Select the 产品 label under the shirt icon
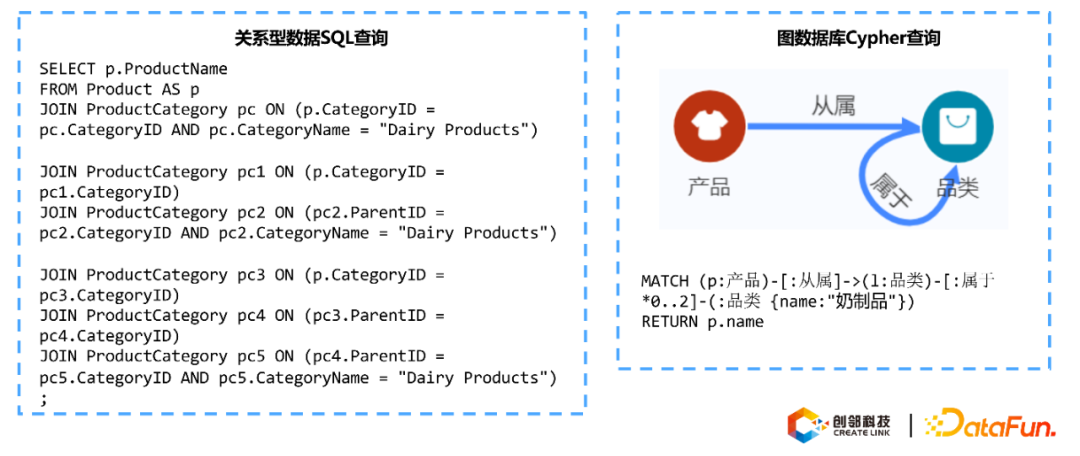This screenshot has height=456, width=1080. [709, 186]
